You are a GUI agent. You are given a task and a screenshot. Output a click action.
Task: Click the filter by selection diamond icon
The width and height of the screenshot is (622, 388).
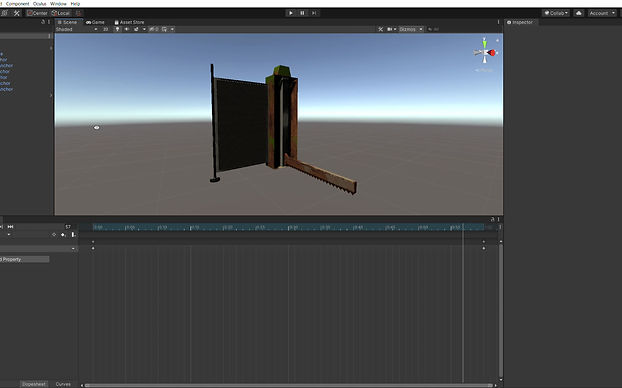[x=54, y=234]
